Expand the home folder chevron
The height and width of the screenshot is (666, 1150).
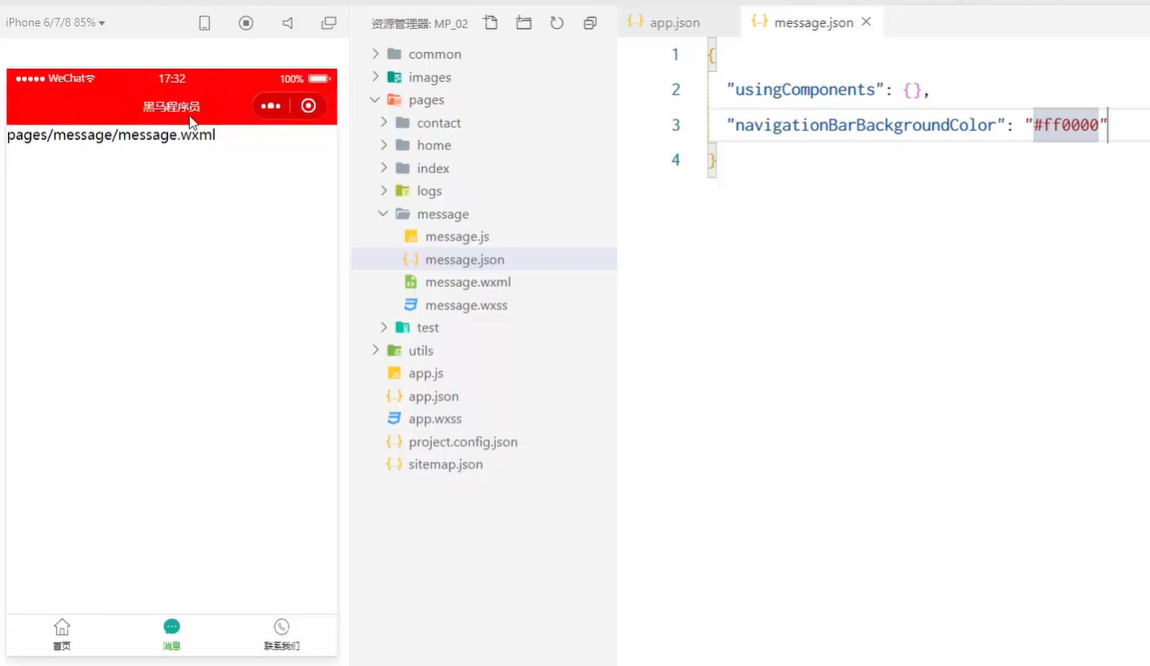(384, 144)
